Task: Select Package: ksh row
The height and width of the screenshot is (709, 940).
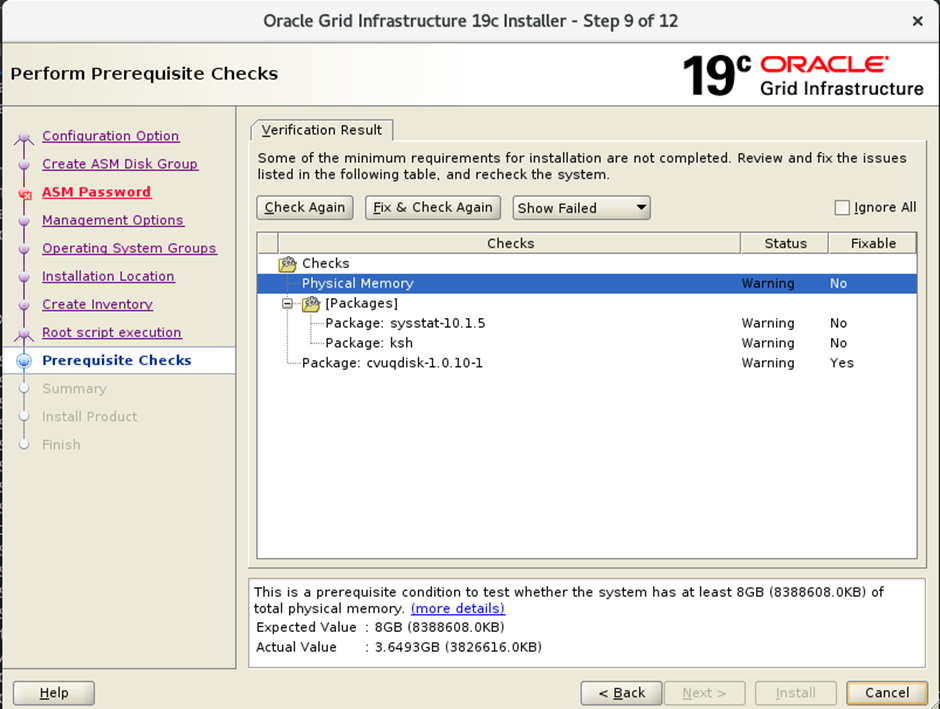Action: [587, 343]
